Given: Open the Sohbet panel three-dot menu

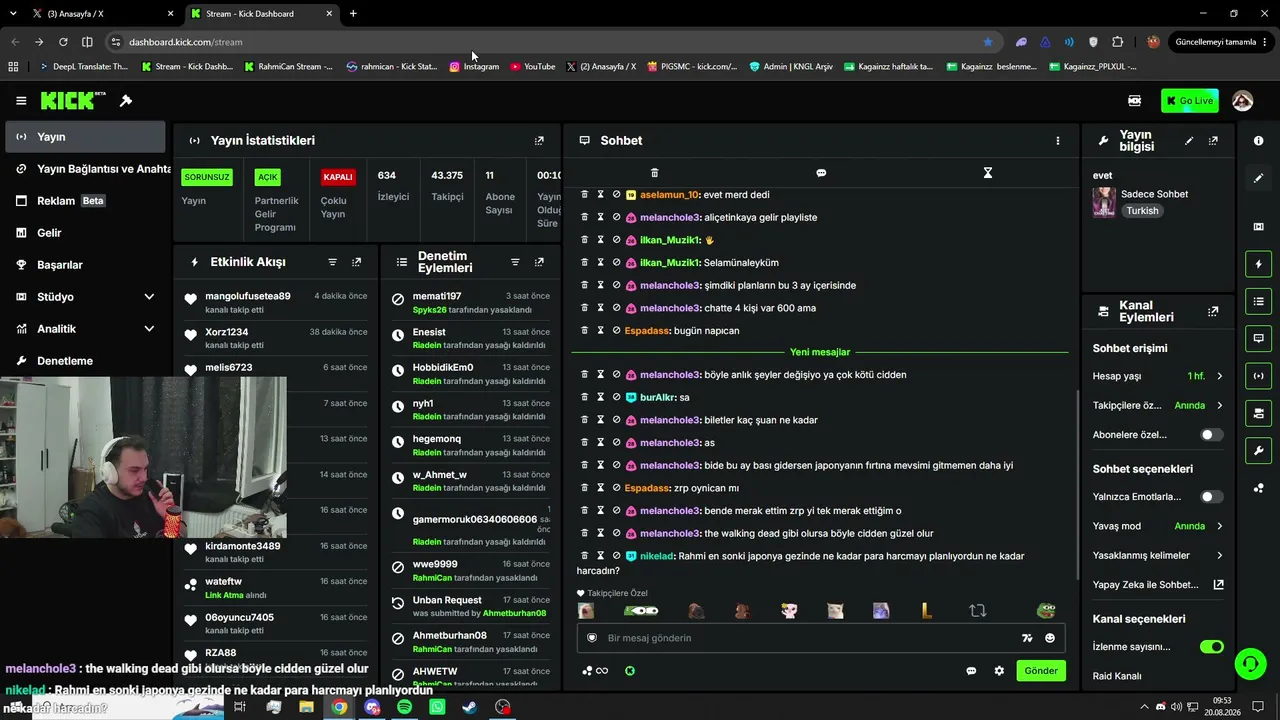Looking at the screenshot, I should tap(1057, 141).
